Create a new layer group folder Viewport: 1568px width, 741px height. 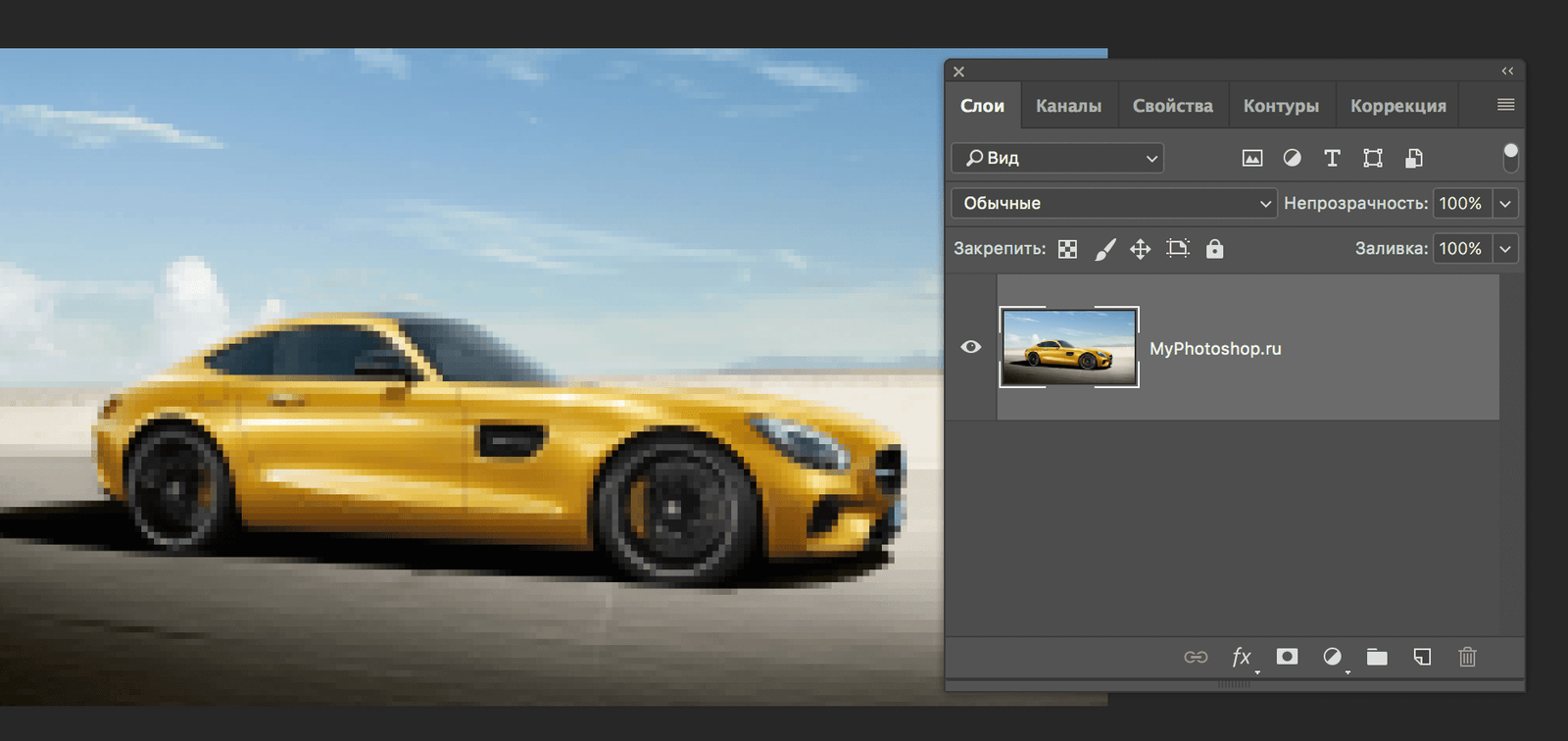1377,657
